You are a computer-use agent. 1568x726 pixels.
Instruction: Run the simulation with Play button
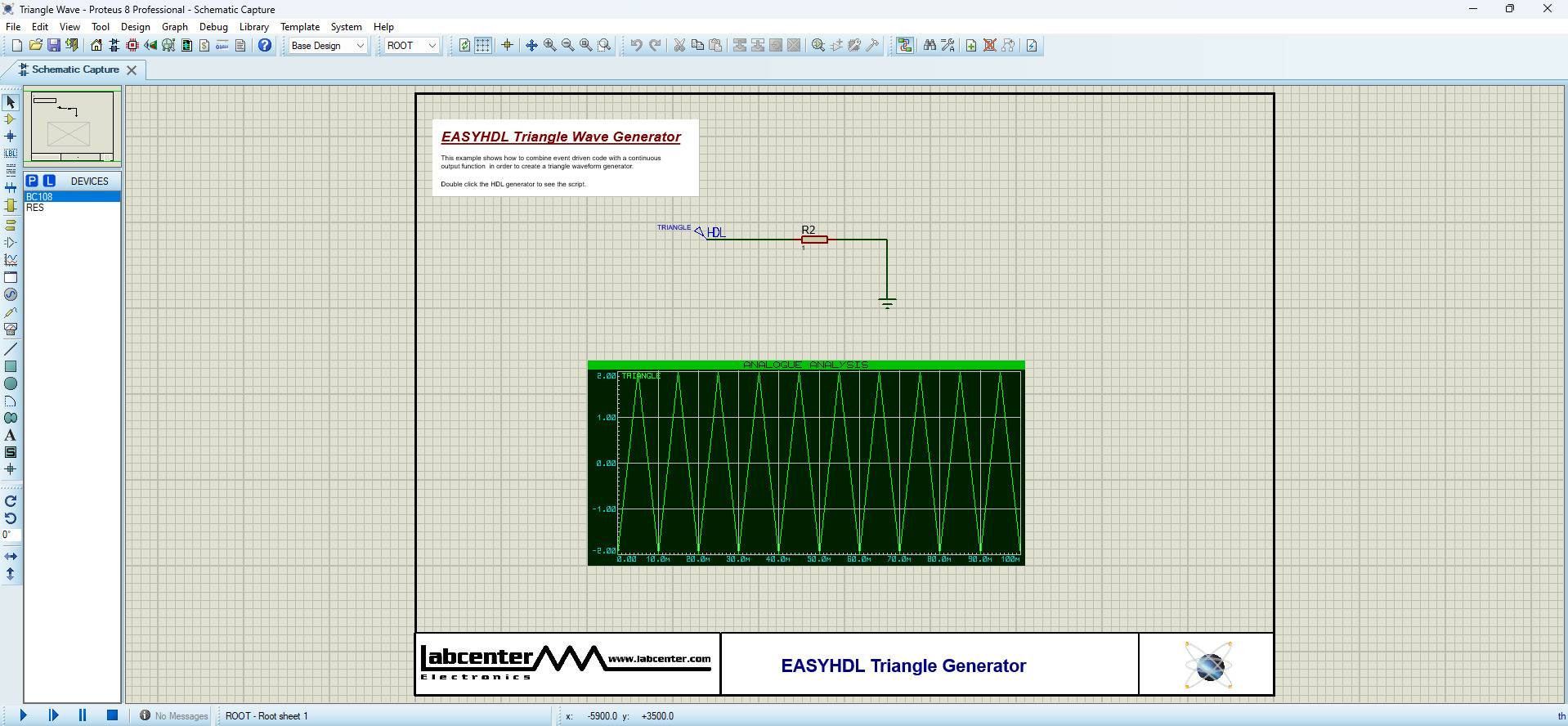[23, 715]
